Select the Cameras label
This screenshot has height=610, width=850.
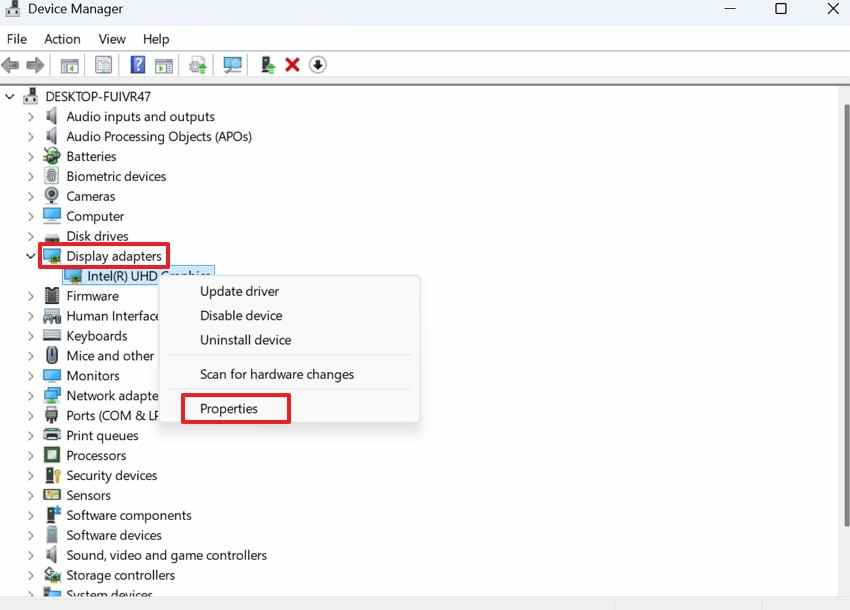(91, 196)
